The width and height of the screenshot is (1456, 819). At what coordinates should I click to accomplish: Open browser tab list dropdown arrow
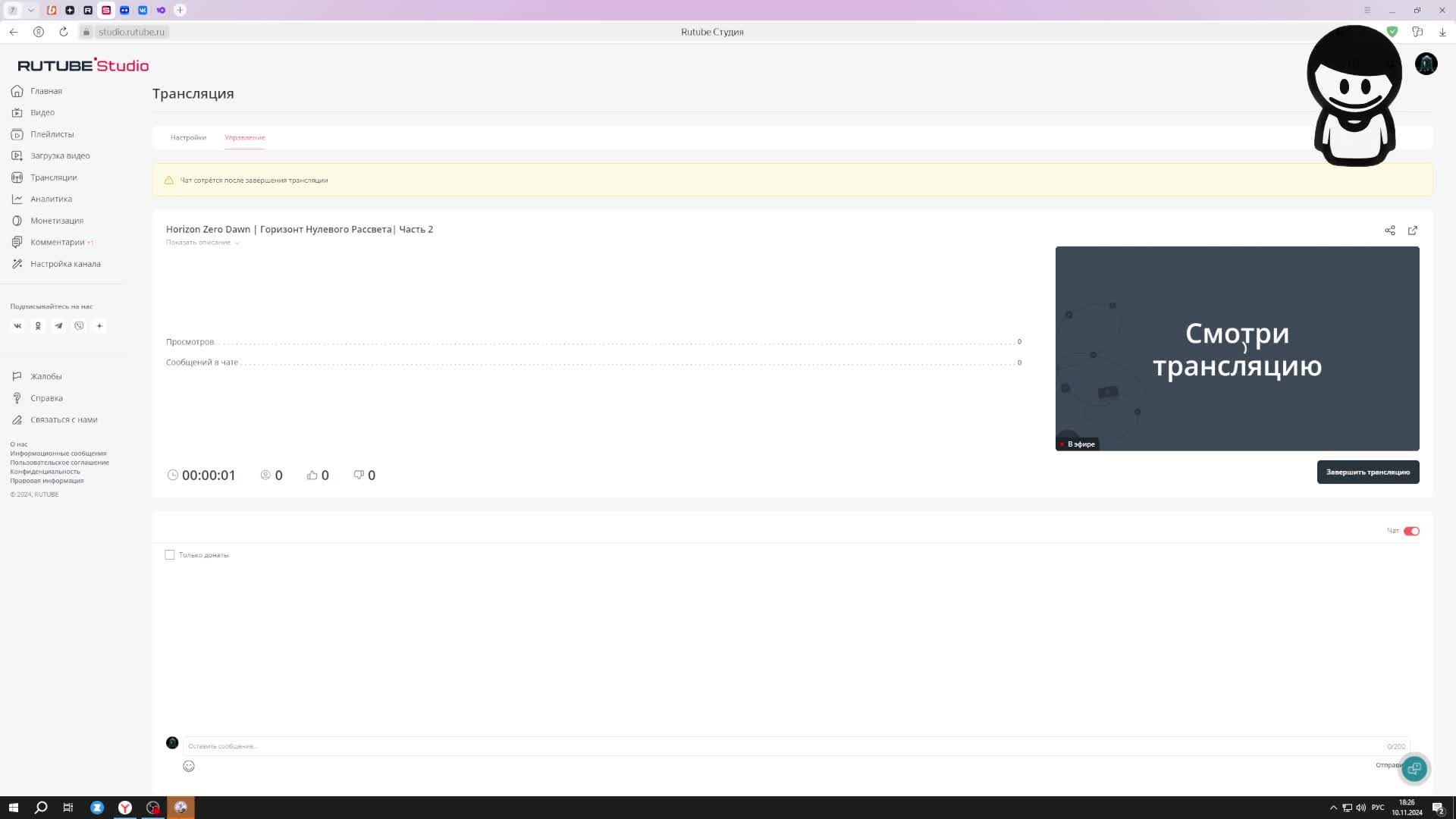point(31,10)
